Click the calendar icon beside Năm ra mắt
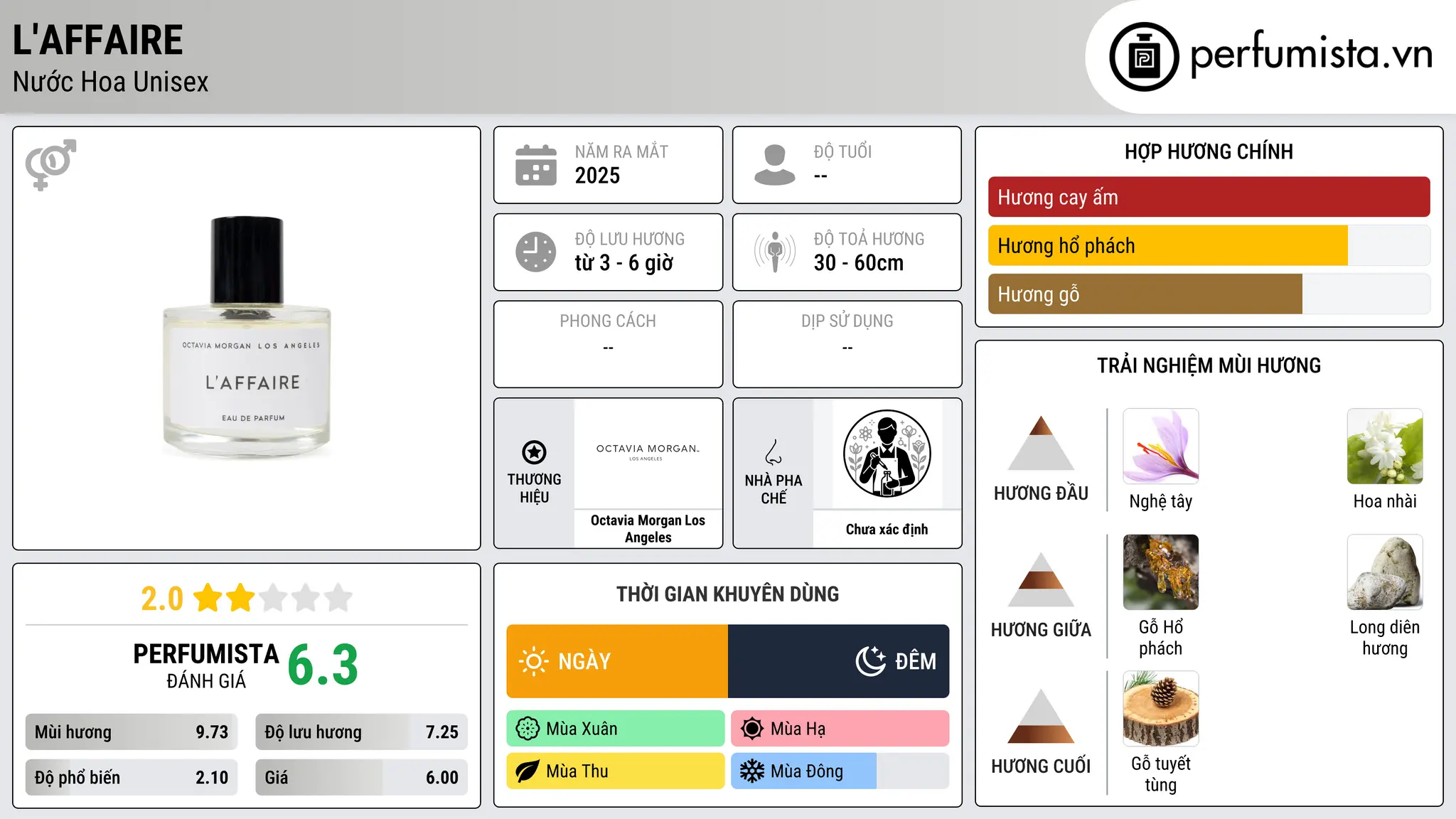Screen dimensions: 1456x819 (x=536, y=165)
